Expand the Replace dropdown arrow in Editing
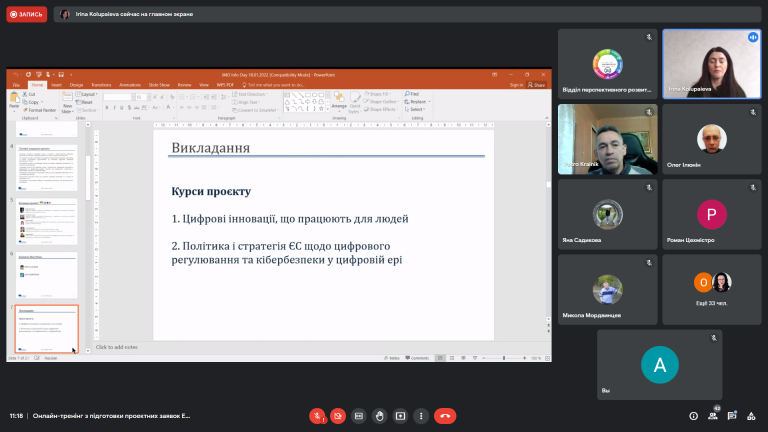Viewport: 768px width, 432px height. point(430,102)
